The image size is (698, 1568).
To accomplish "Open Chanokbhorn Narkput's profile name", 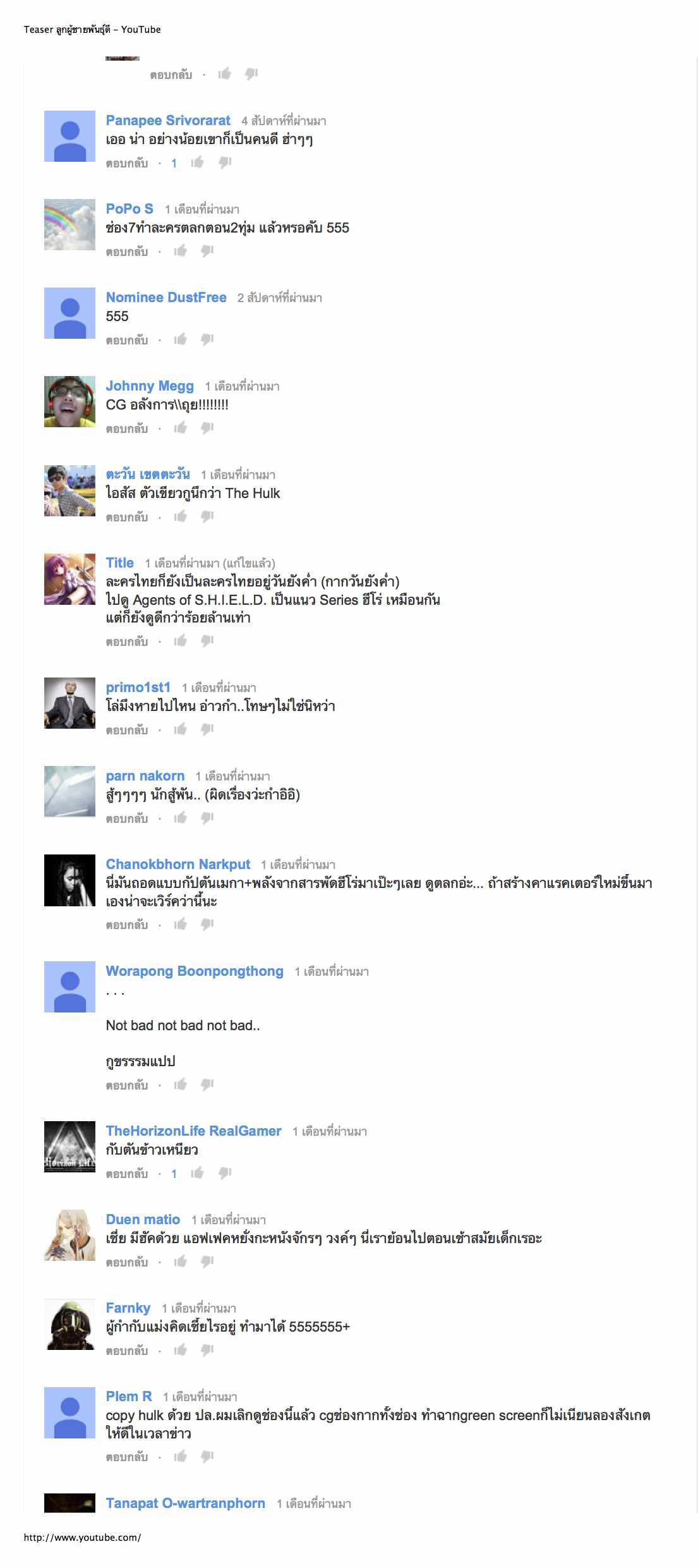I will (178, 864).
